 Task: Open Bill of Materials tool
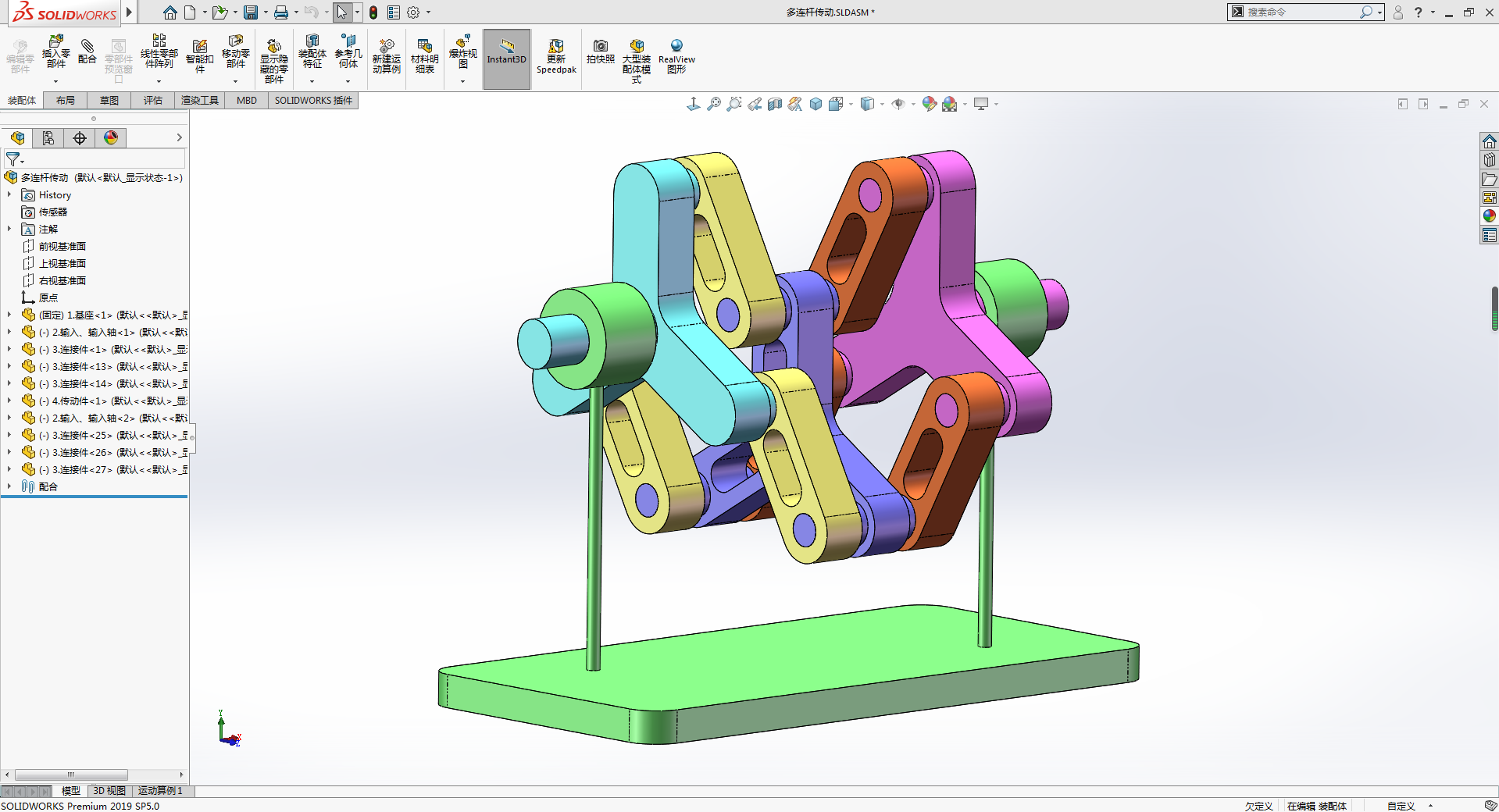tap(424, 56)
